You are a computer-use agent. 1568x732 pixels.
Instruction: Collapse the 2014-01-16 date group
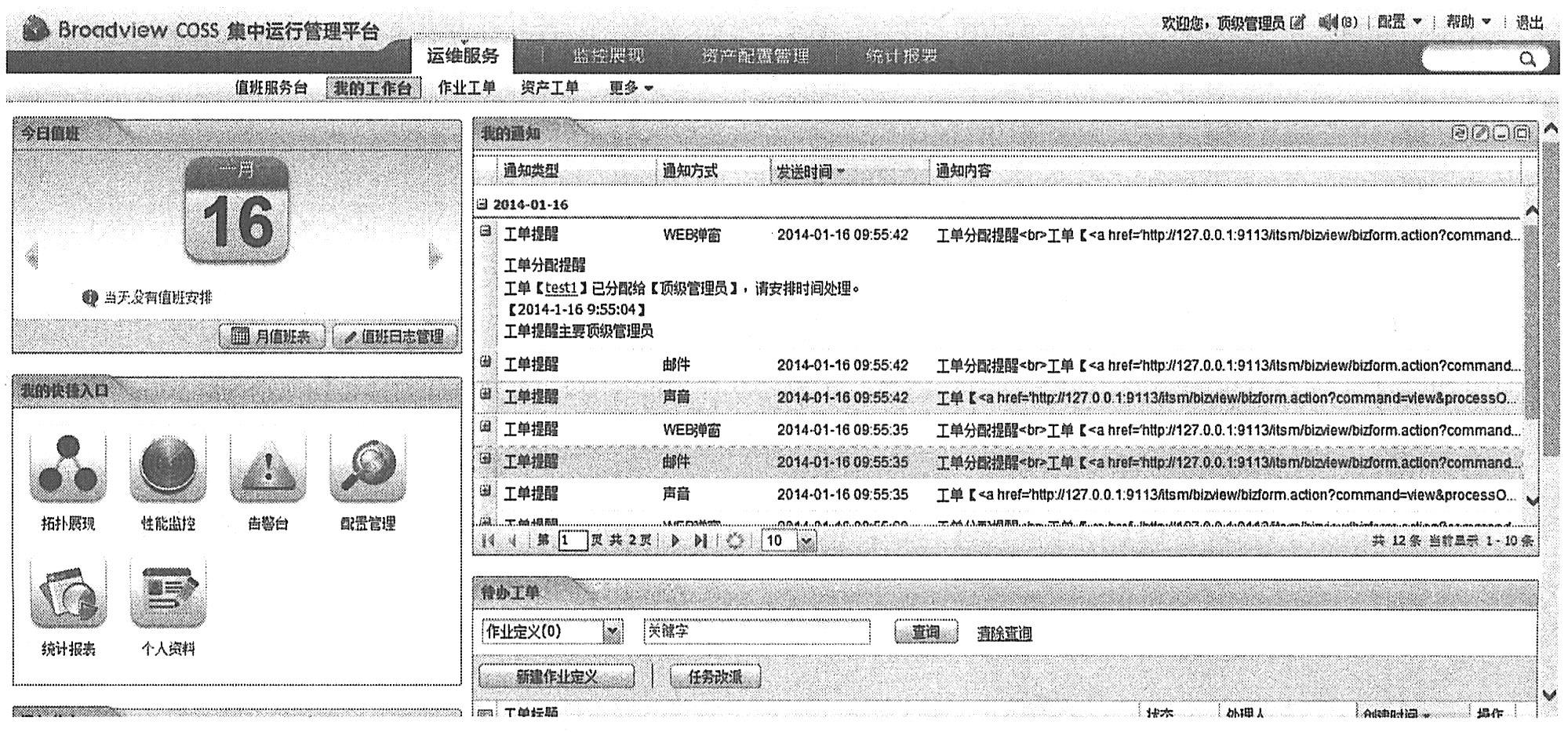click(482, 204)
